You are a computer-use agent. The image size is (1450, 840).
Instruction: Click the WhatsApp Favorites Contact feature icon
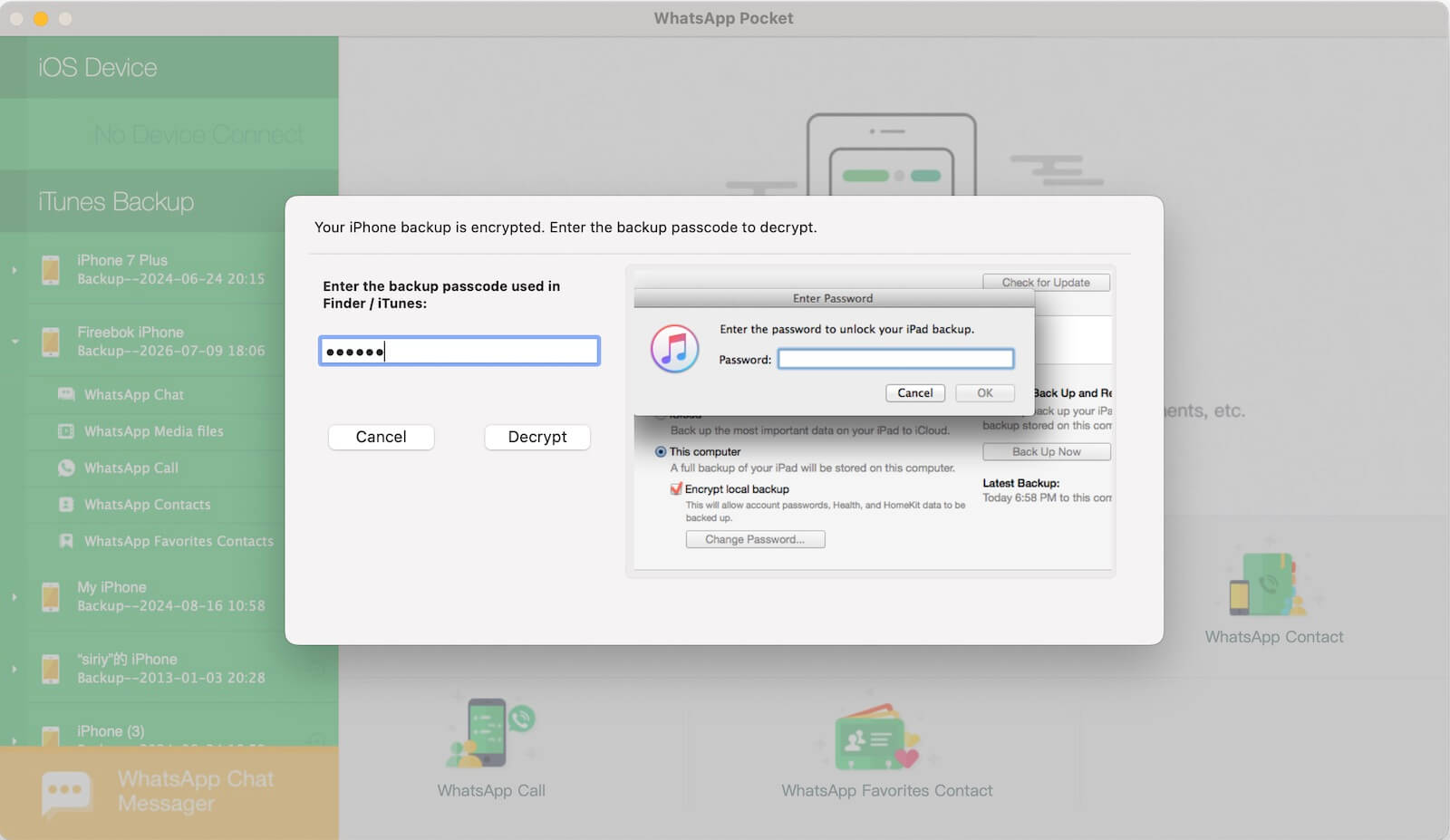click(x=877, y=737)
